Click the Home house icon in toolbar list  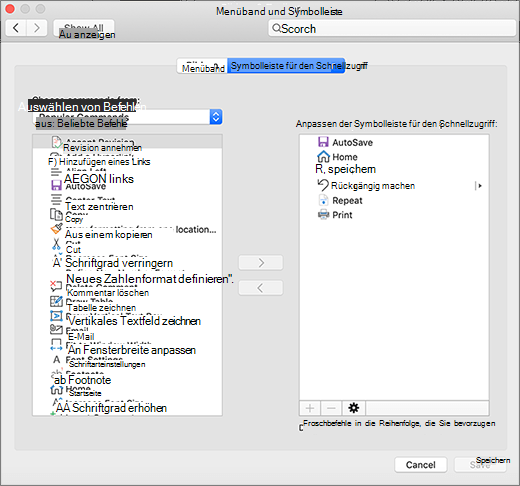coord(323,156)
